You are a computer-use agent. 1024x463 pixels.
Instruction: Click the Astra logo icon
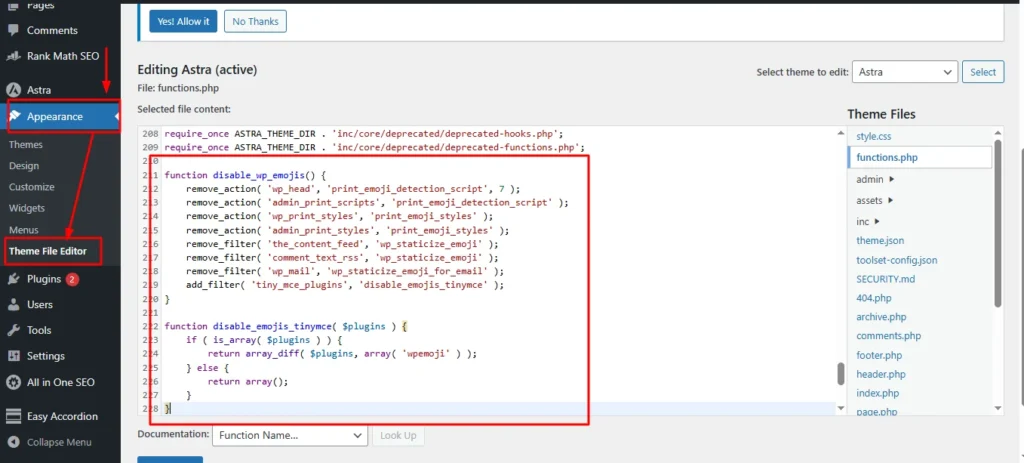12,90
